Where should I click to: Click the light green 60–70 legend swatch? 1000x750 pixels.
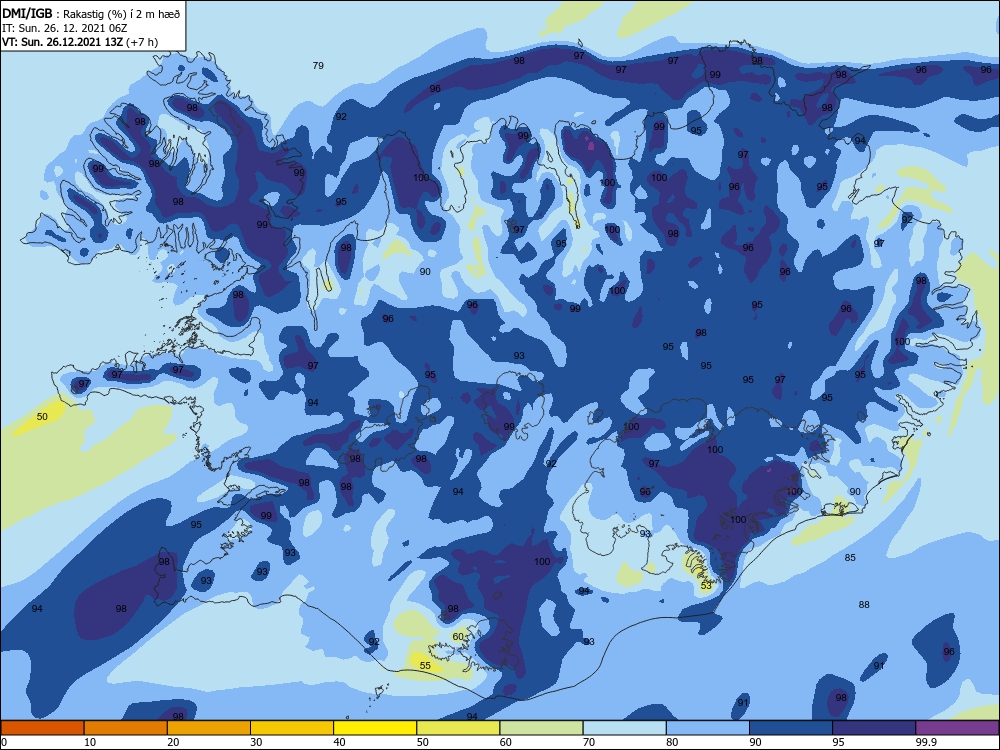coord(541,728)
